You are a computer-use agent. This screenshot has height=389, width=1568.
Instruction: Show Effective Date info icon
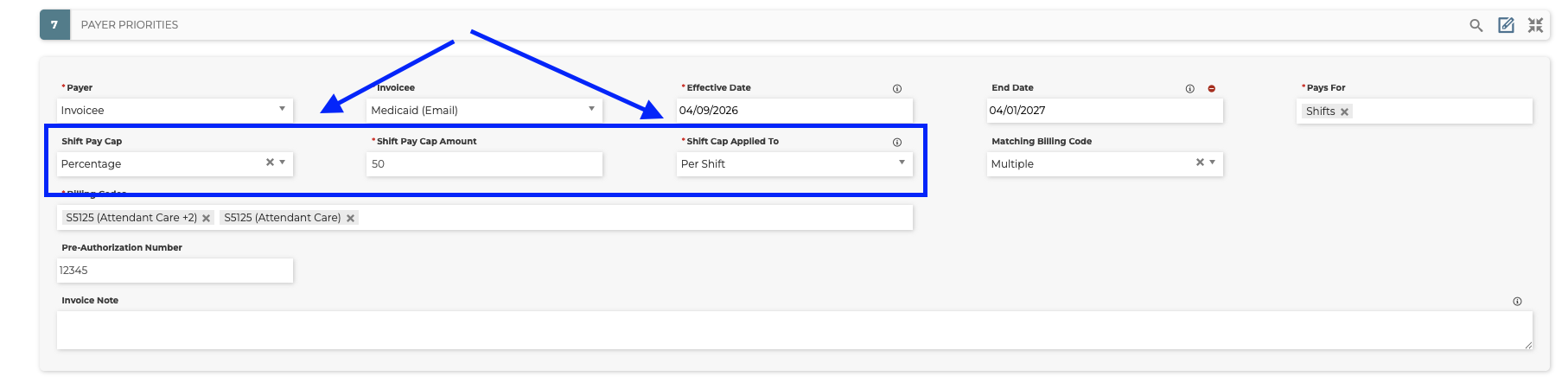pyautogui.click(x=897, y=89)
